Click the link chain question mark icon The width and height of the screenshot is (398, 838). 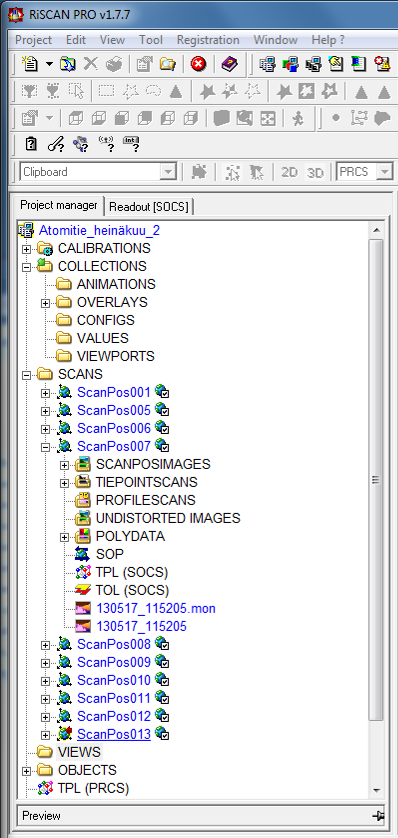tap(56, 143)
